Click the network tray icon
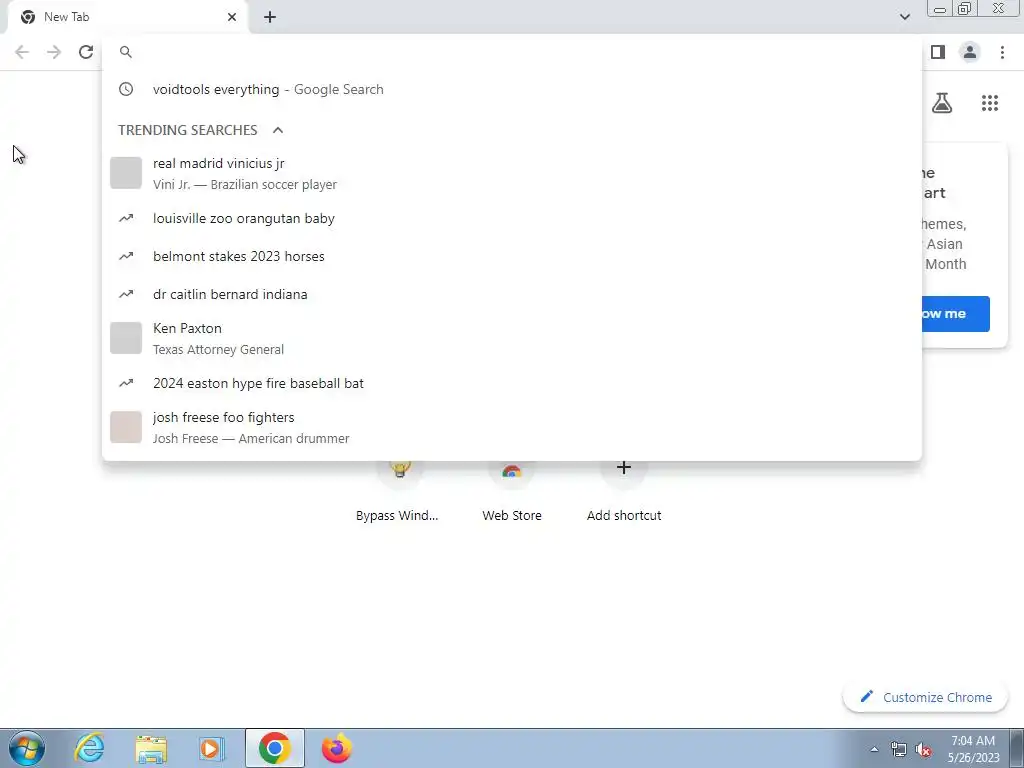This screenshot has width=1024, height=768. 899,750
